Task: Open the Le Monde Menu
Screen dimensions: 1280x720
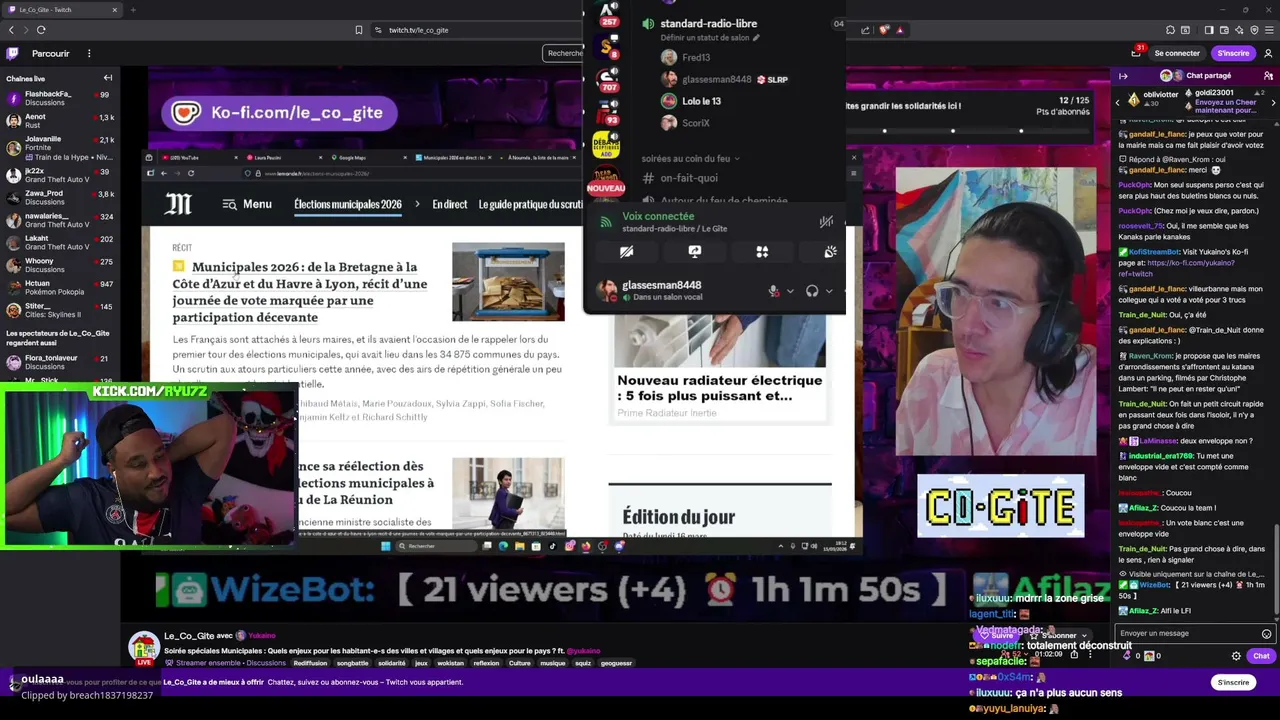Action: point(247,204)
